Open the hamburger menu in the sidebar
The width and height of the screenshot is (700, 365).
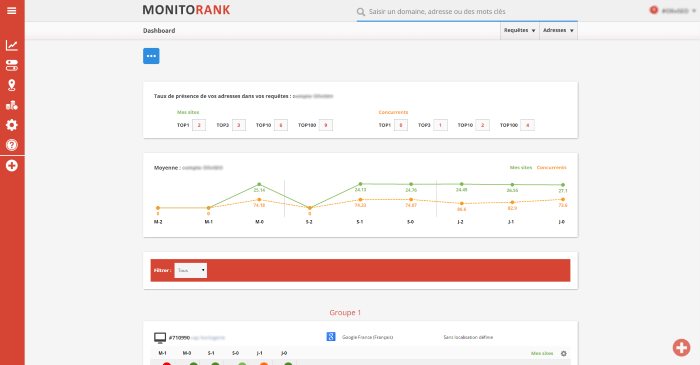tap(12, 10)
